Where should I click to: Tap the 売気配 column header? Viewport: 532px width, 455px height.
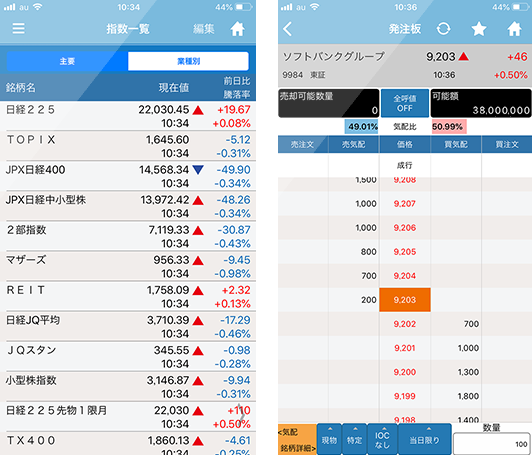click(x=354, y=145)
